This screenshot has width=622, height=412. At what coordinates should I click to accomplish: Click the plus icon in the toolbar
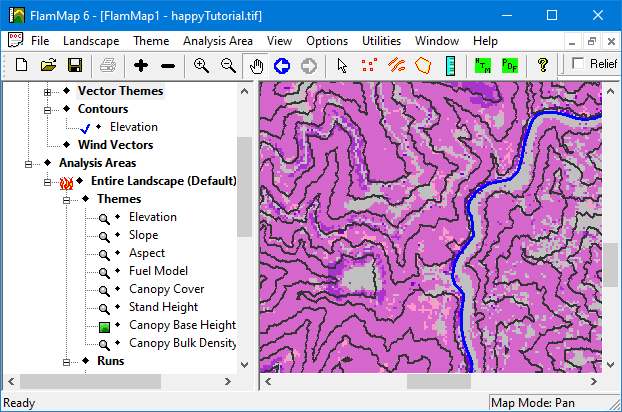click(x=141, y=65)
